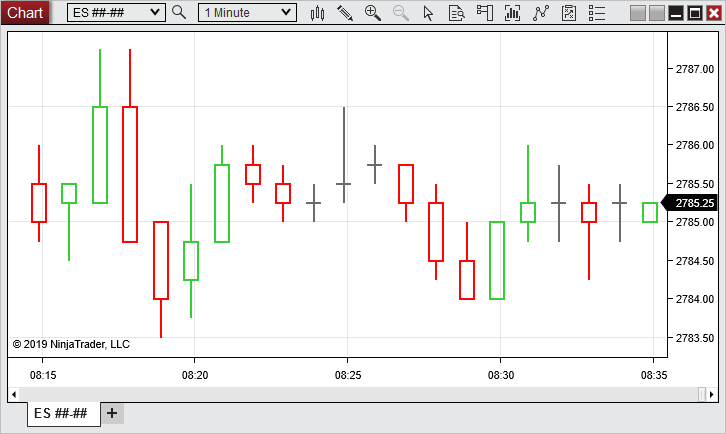Open chart Properties list icon

pyautogui.click(x=597, y=13)
